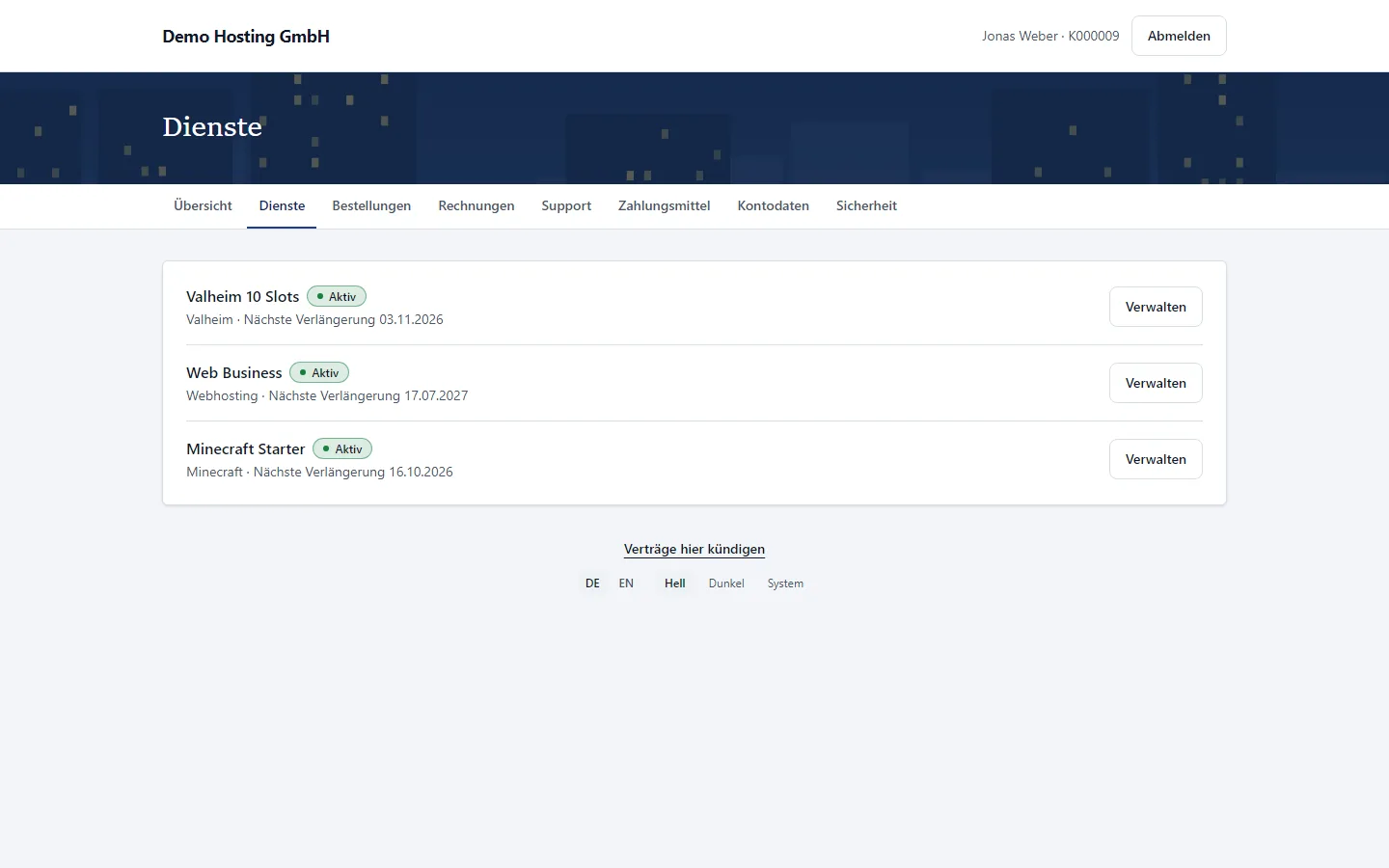Click the renewal date 03.11.2026 text
The image size is (1389, 868).
[411, 319]
